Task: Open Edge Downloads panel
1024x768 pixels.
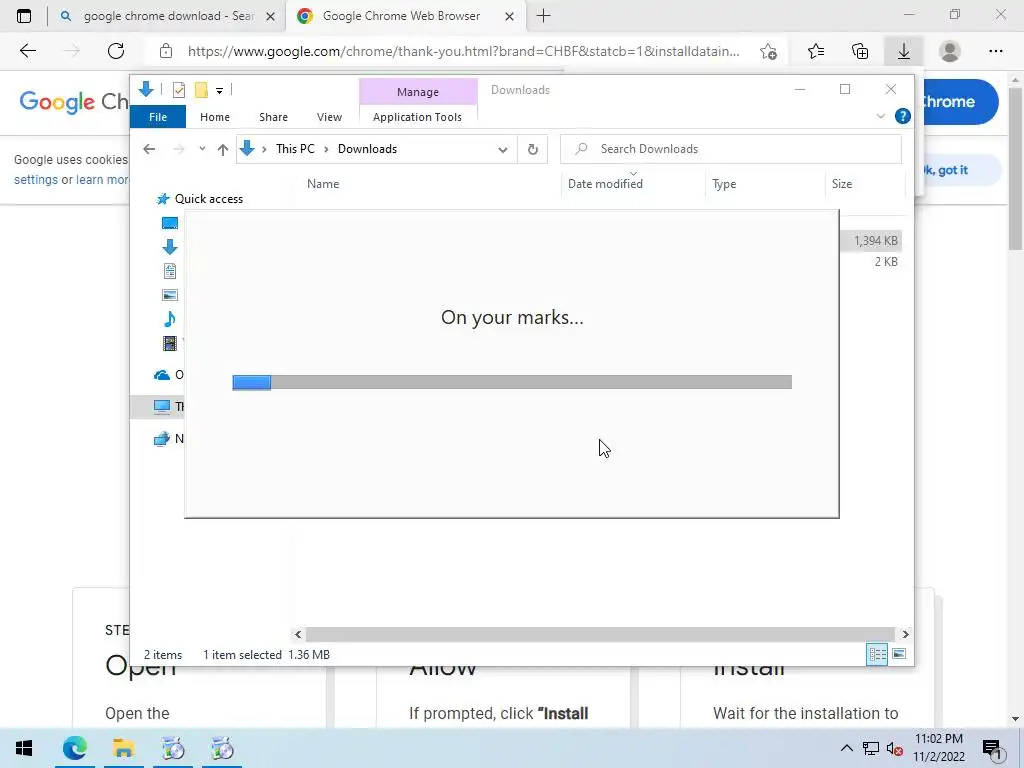Action: (904, 51)
